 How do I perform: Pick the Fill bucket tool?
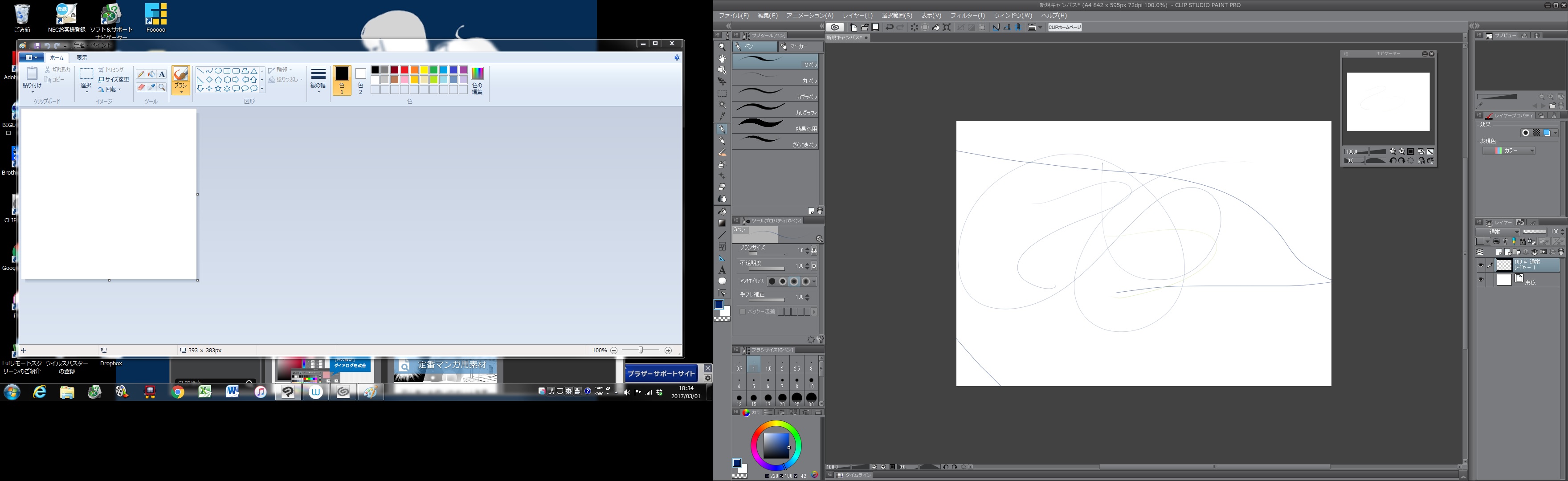[722, 211]
